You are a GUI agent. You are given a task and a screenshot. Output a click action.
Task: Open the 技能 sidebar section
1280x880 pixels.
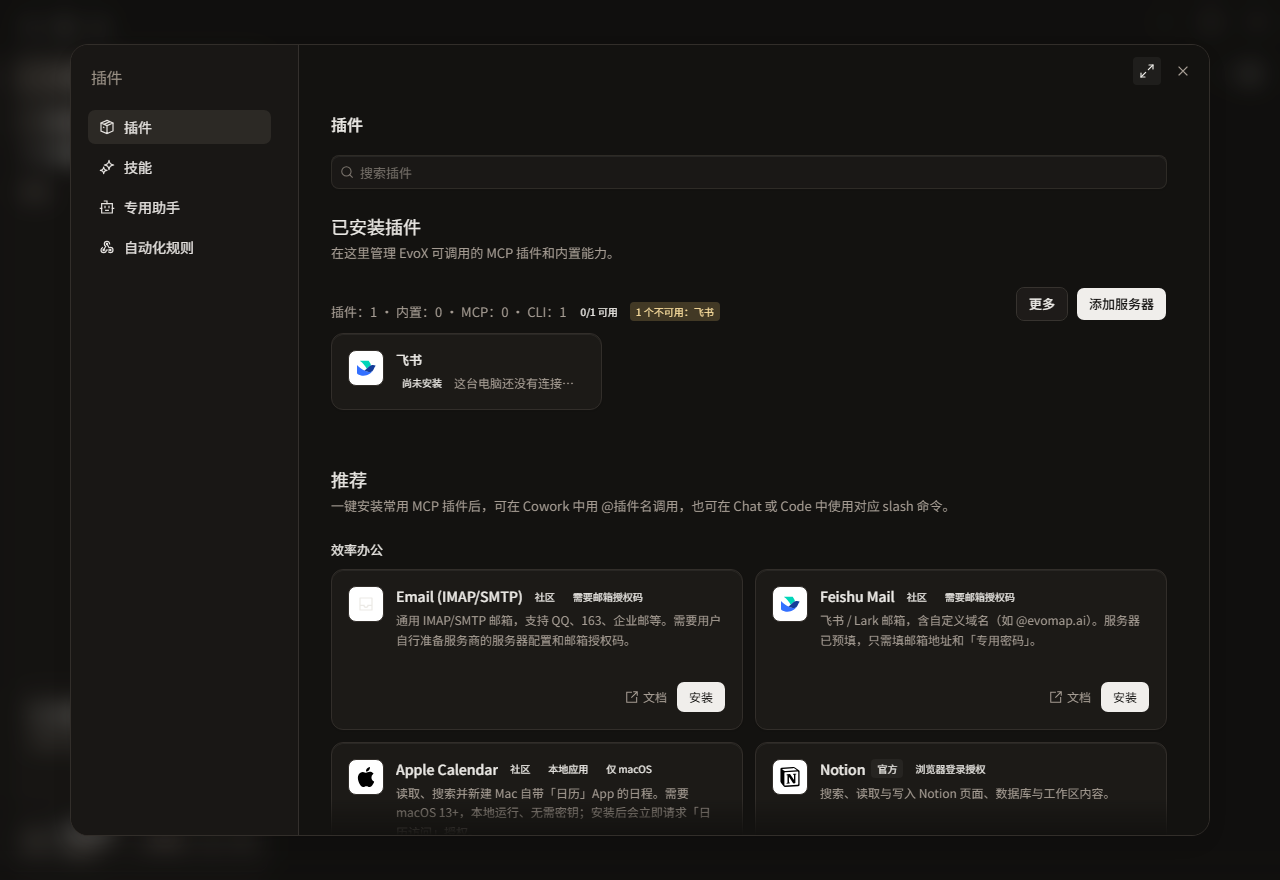pyautogui.click(x=179, y=167)
